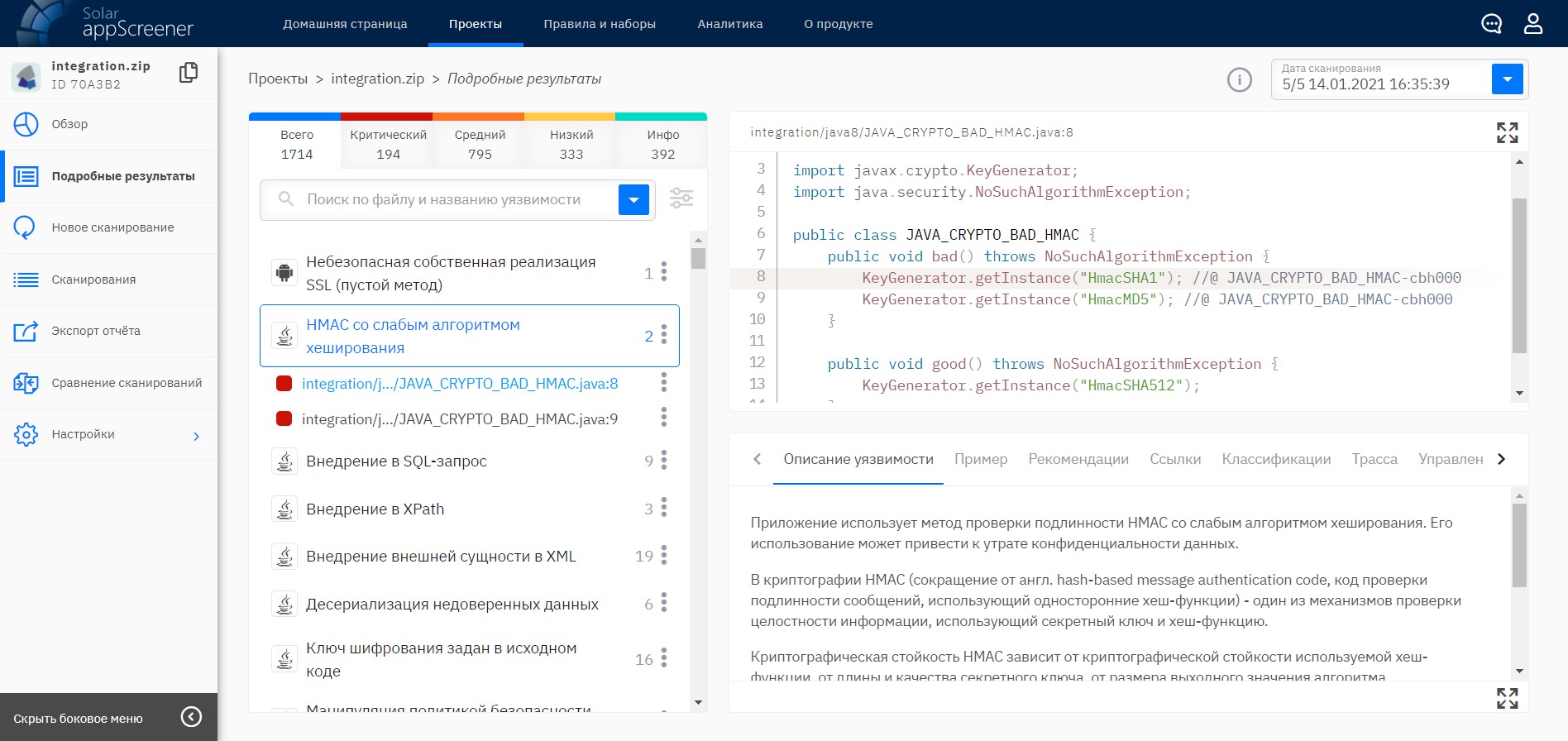This screenshot has width=1568, height=741.
Task: Open the user profile icon
Action: pos(1532,24)
